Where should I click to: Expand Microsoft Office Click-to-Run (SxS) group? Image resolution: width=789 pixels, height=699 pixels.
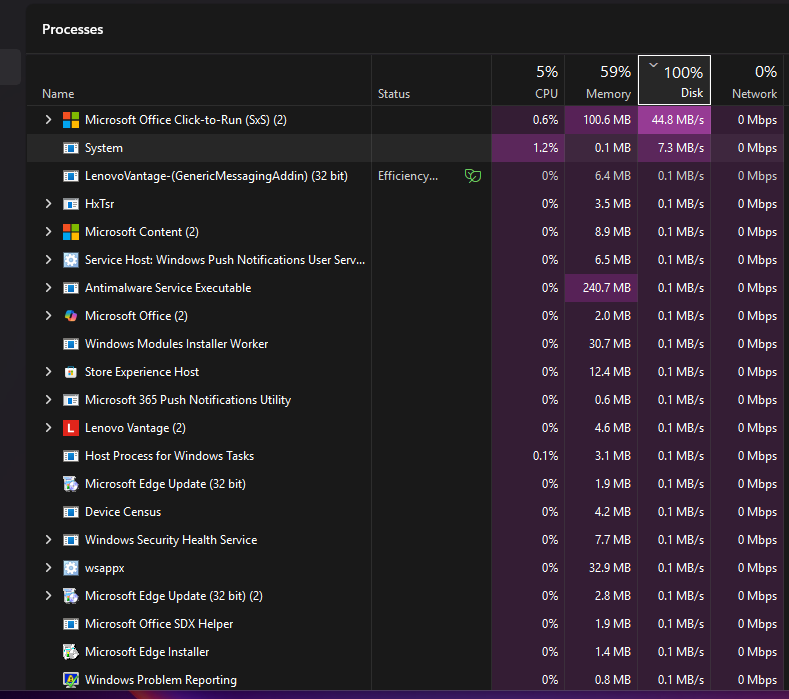click(48, 120)
